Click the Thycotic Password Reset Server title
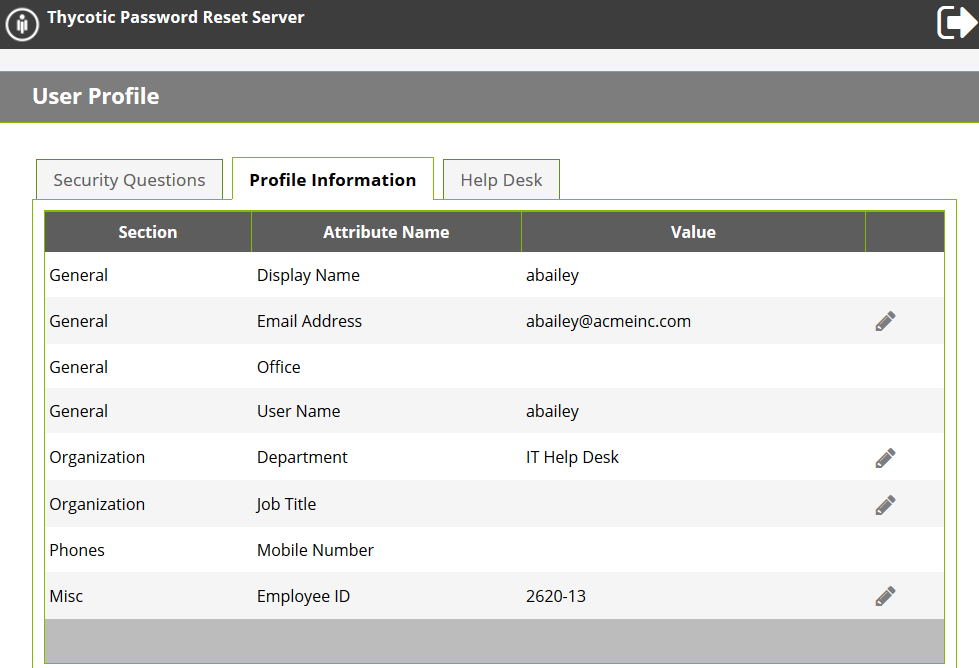The width and height of the screenshot is (979, 668). point(176,17)
